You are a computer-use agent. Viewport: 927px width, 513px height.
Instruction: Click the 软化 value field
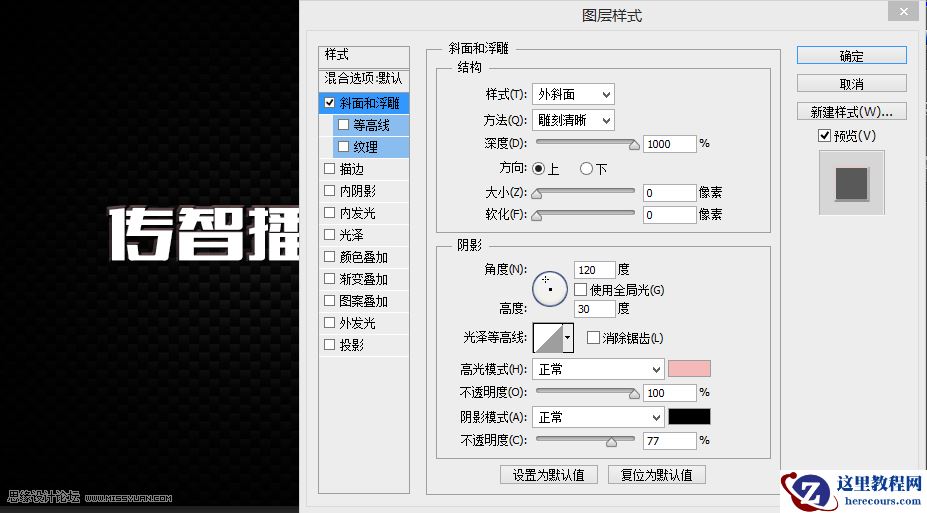(x=670, y=215)
